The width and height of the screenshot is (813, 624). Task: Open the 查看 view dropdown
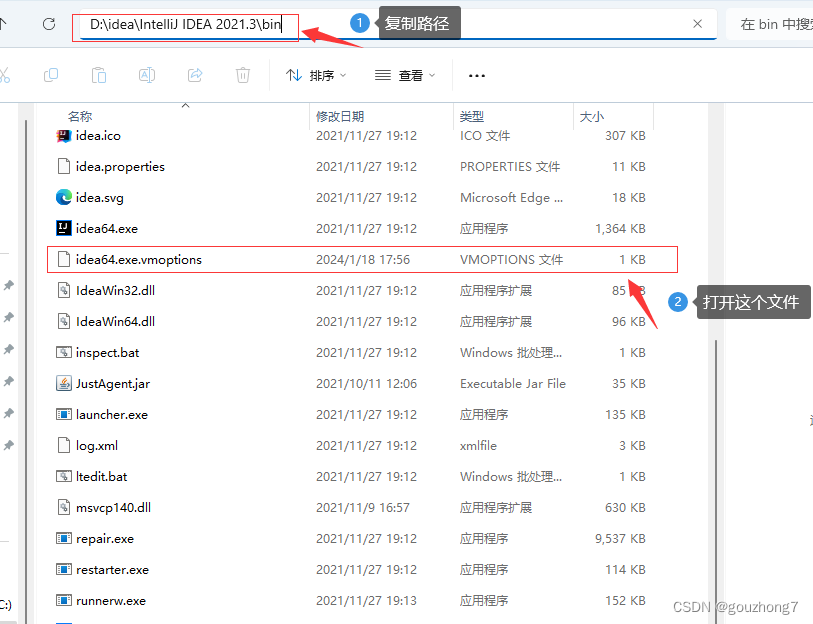(x=404, y=76)
